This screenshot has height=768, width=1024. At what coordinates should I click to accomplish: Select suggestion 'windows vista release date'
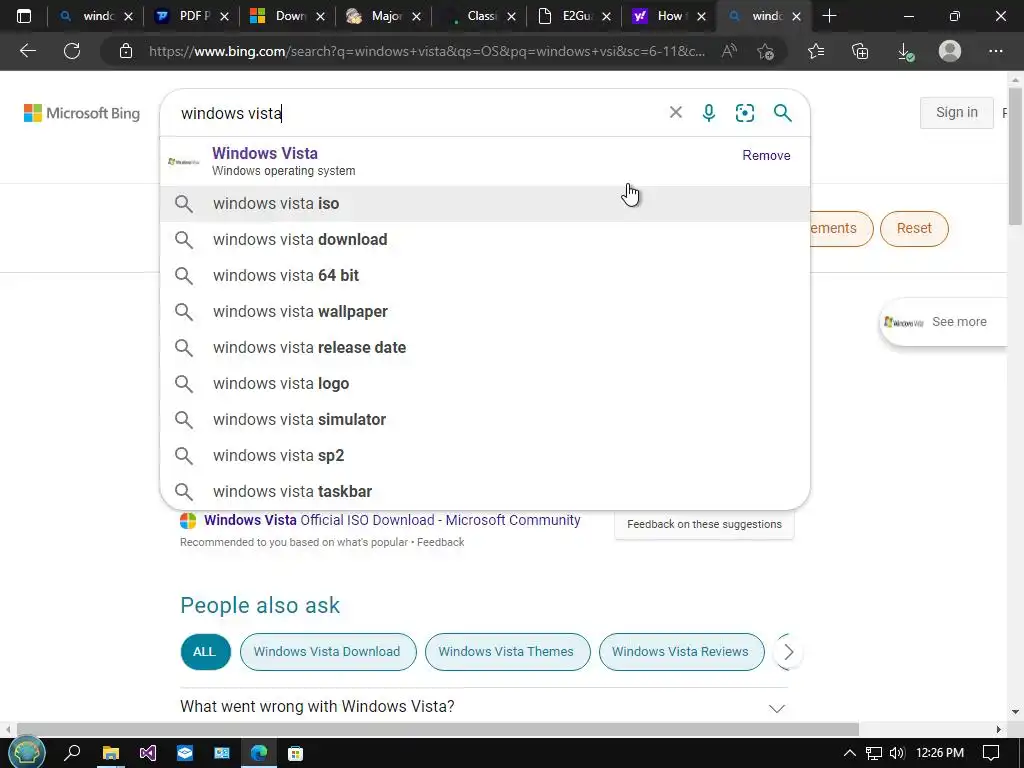click(x=485, y=347)
